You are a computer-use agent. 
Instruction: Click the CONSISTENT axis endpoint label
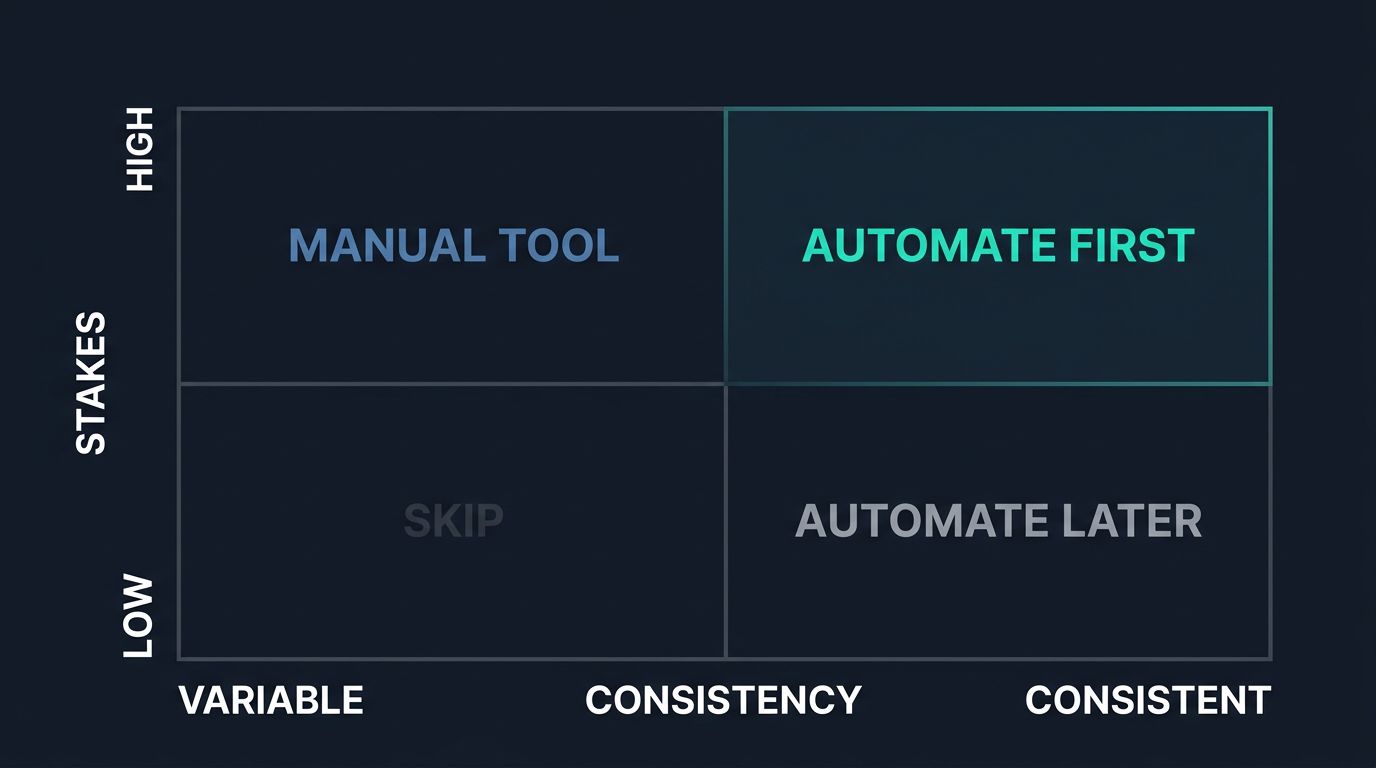1148,700
